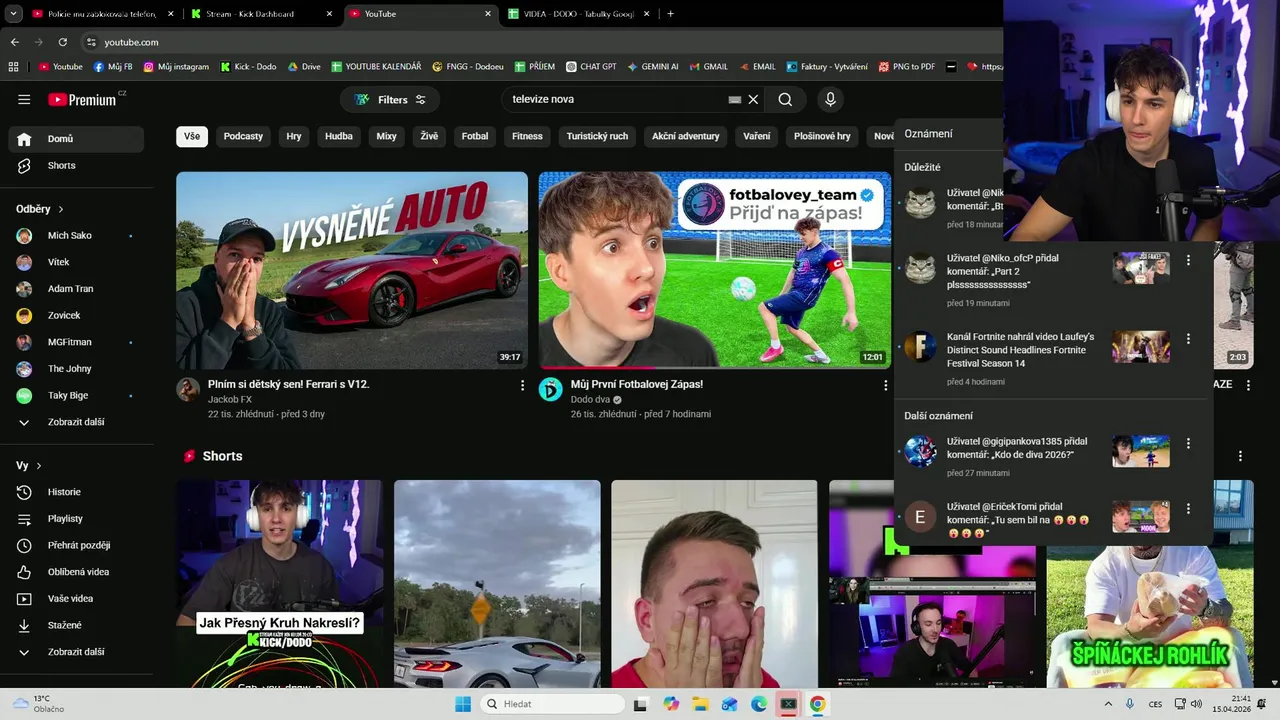Show hidden system tray icons chevron

click(1108, 704)
